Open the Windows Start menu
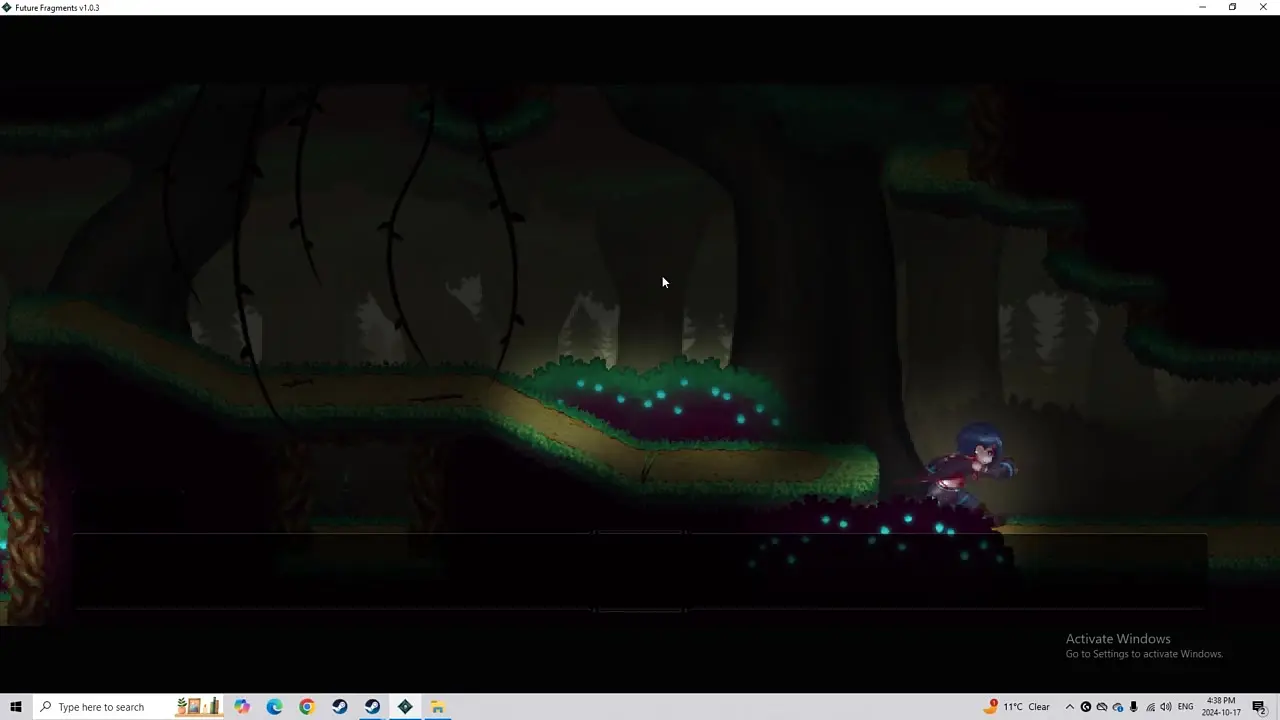This screenshot has height=720, width=1280. click(x=15, y=707)
